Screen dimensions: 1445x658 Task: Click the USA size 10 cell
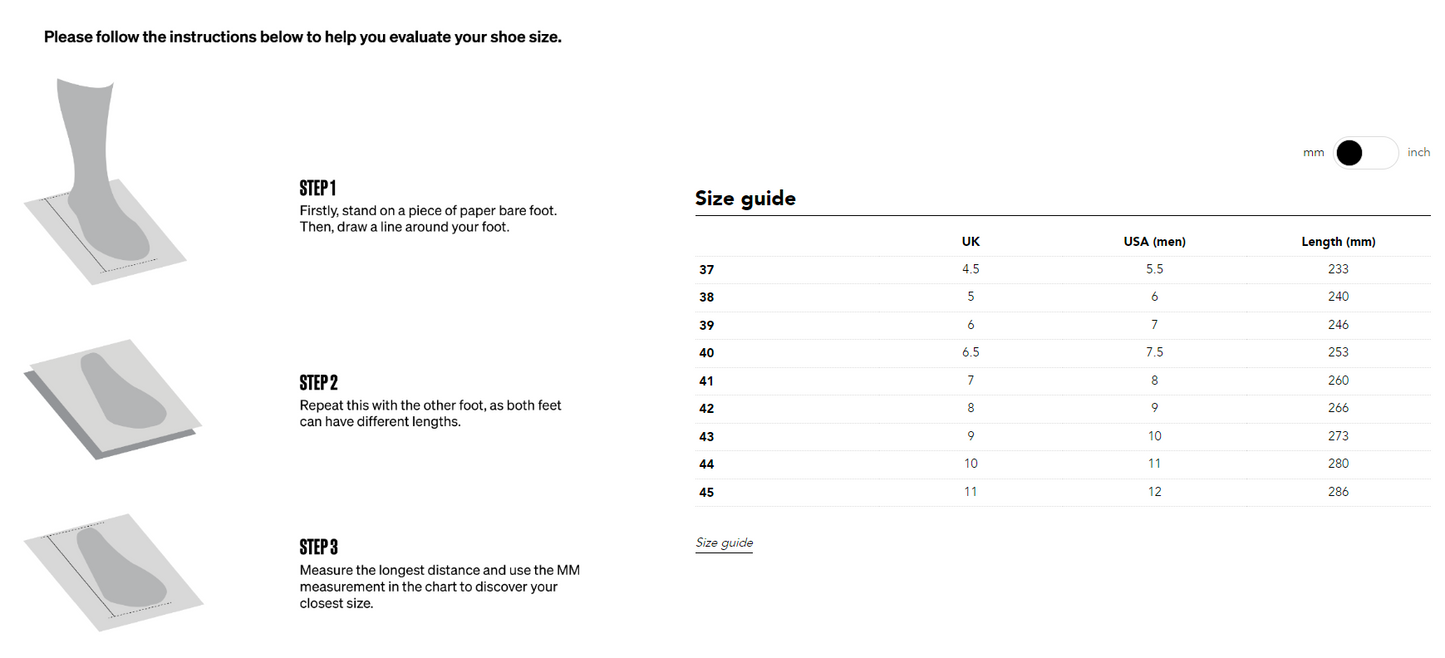[1154, 436]
